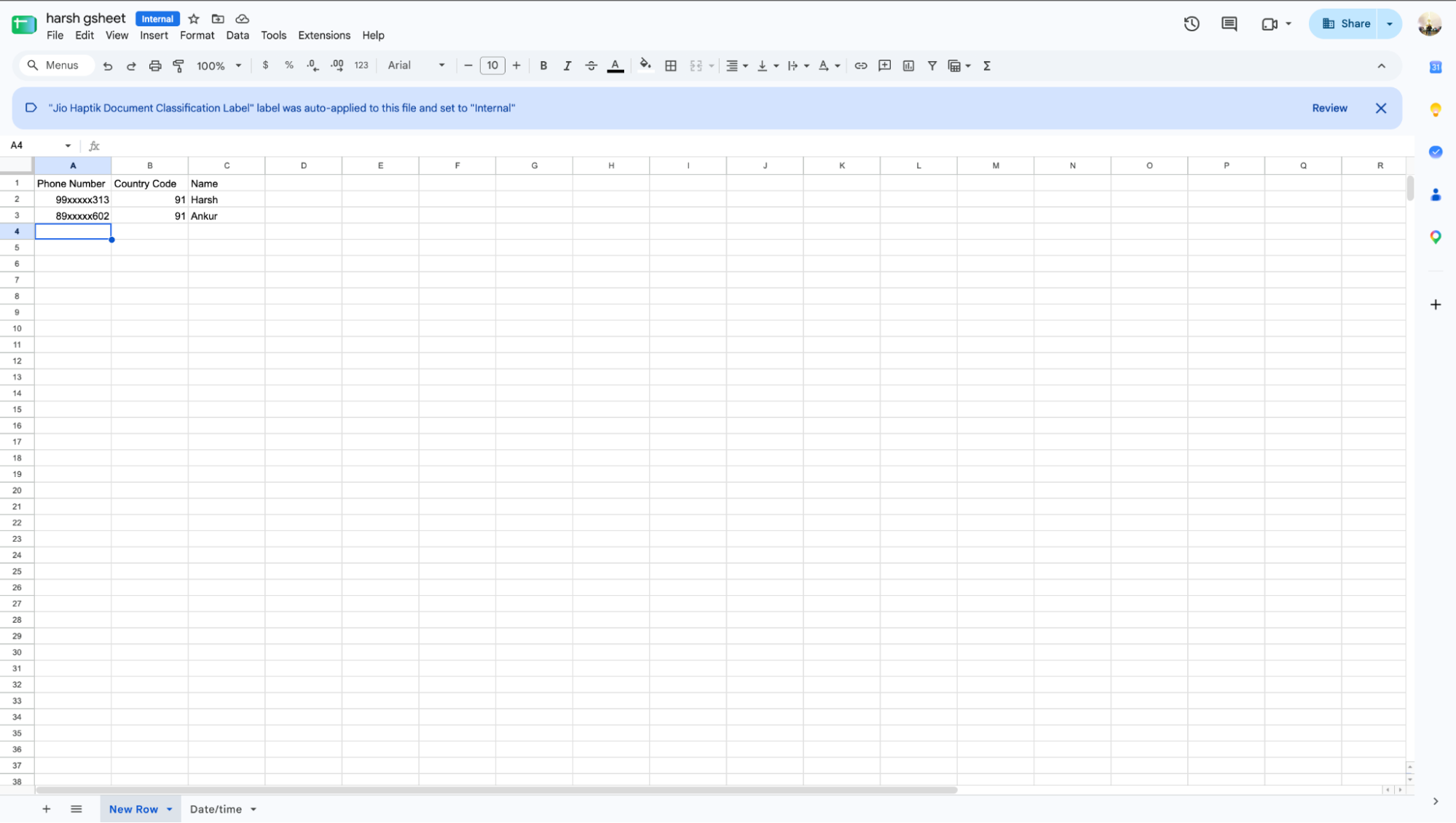Toggle italic formatting
Image resolution: width=1456 pixels, height=823 pixels.
[567, 66]
